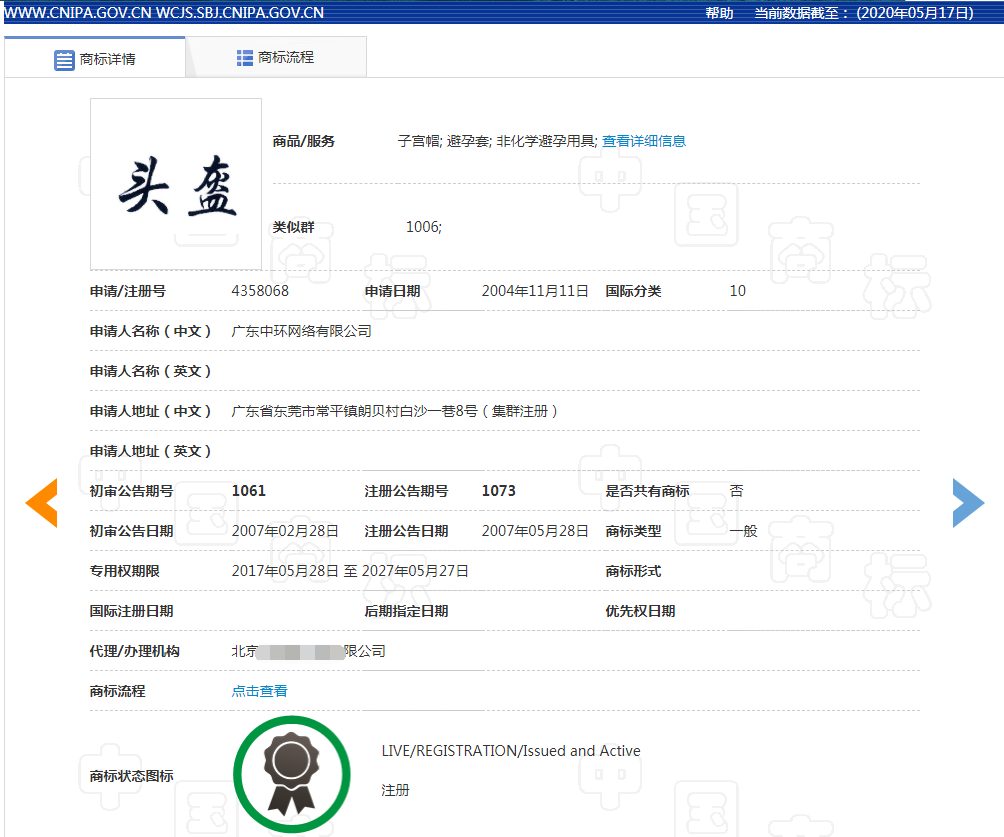Go to previous trademark with orange arrow
Viewport: 1004px width, 837px height.
(42, 503)
